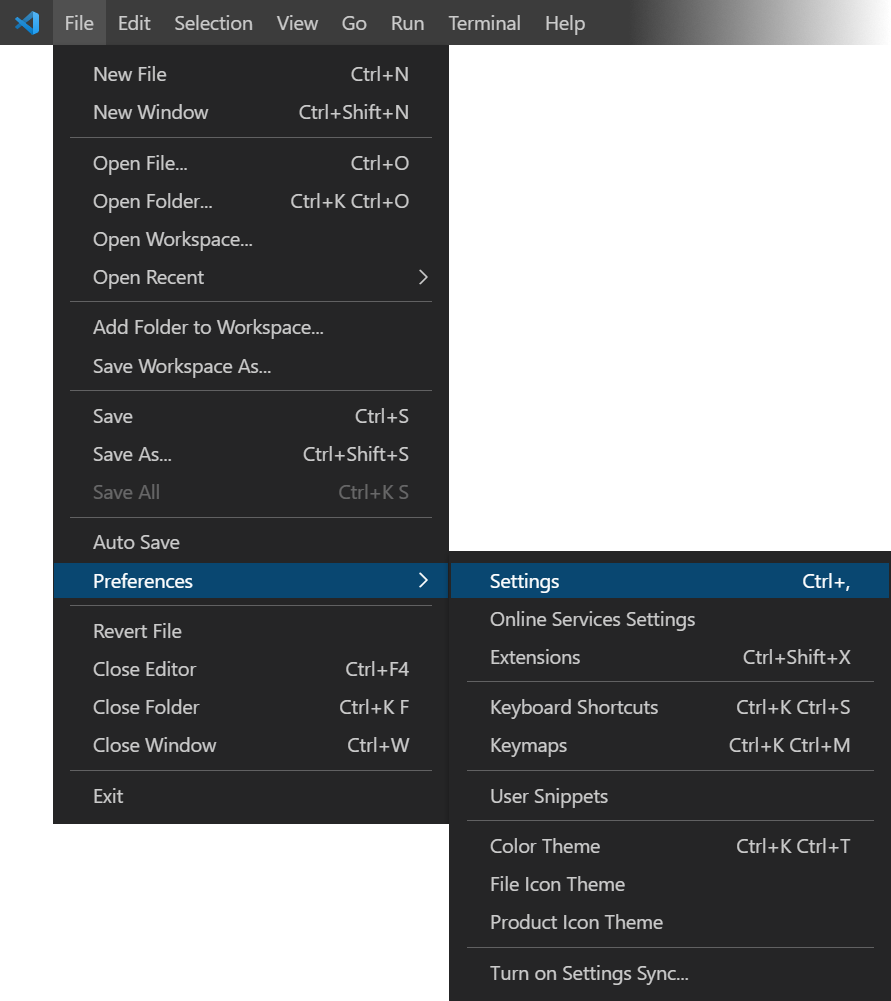Viewport: 891px width, 1001px height.
Task: Select User Snippets entry
Action: pyautogui.click(x=549, y=797)
